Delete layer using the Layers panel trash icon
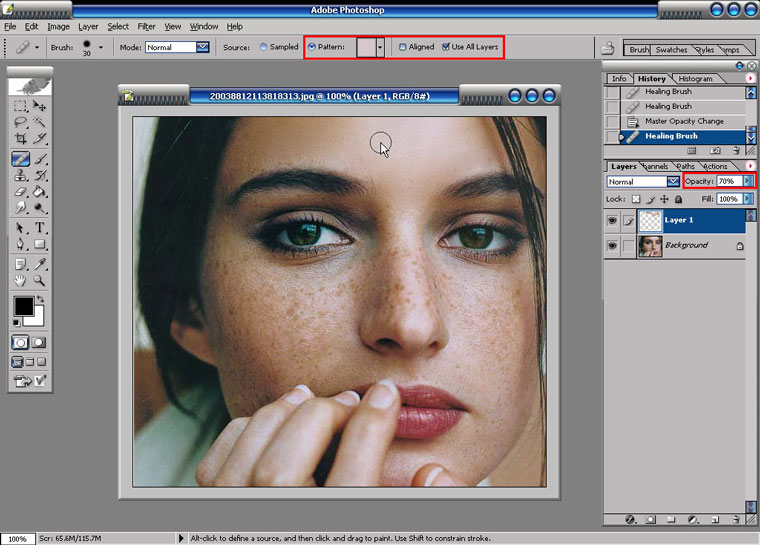760x545 pixels. (x=737, y=520)
